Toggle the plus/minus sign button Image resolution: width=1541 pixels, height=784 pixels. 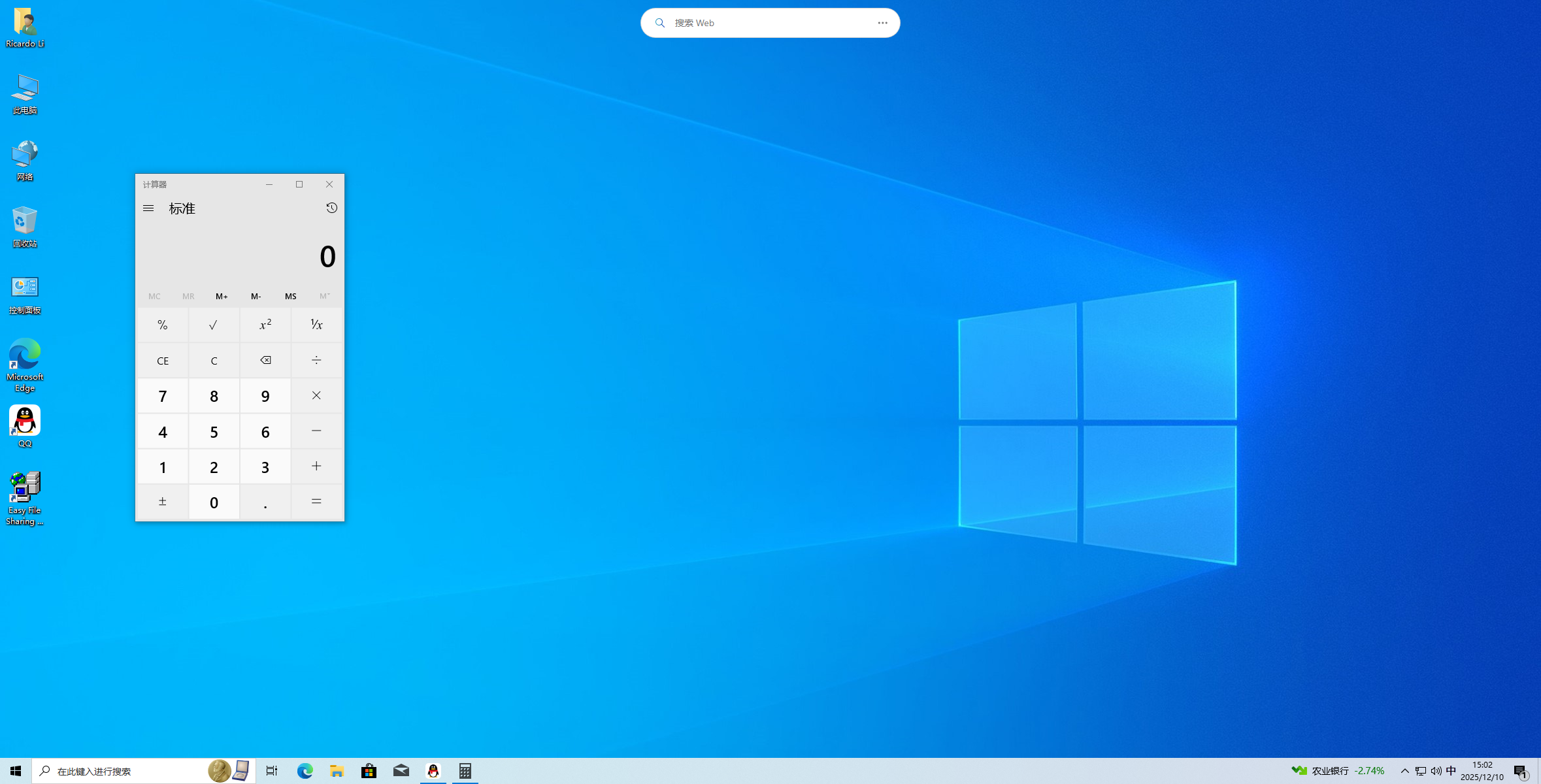pos(162,502)
